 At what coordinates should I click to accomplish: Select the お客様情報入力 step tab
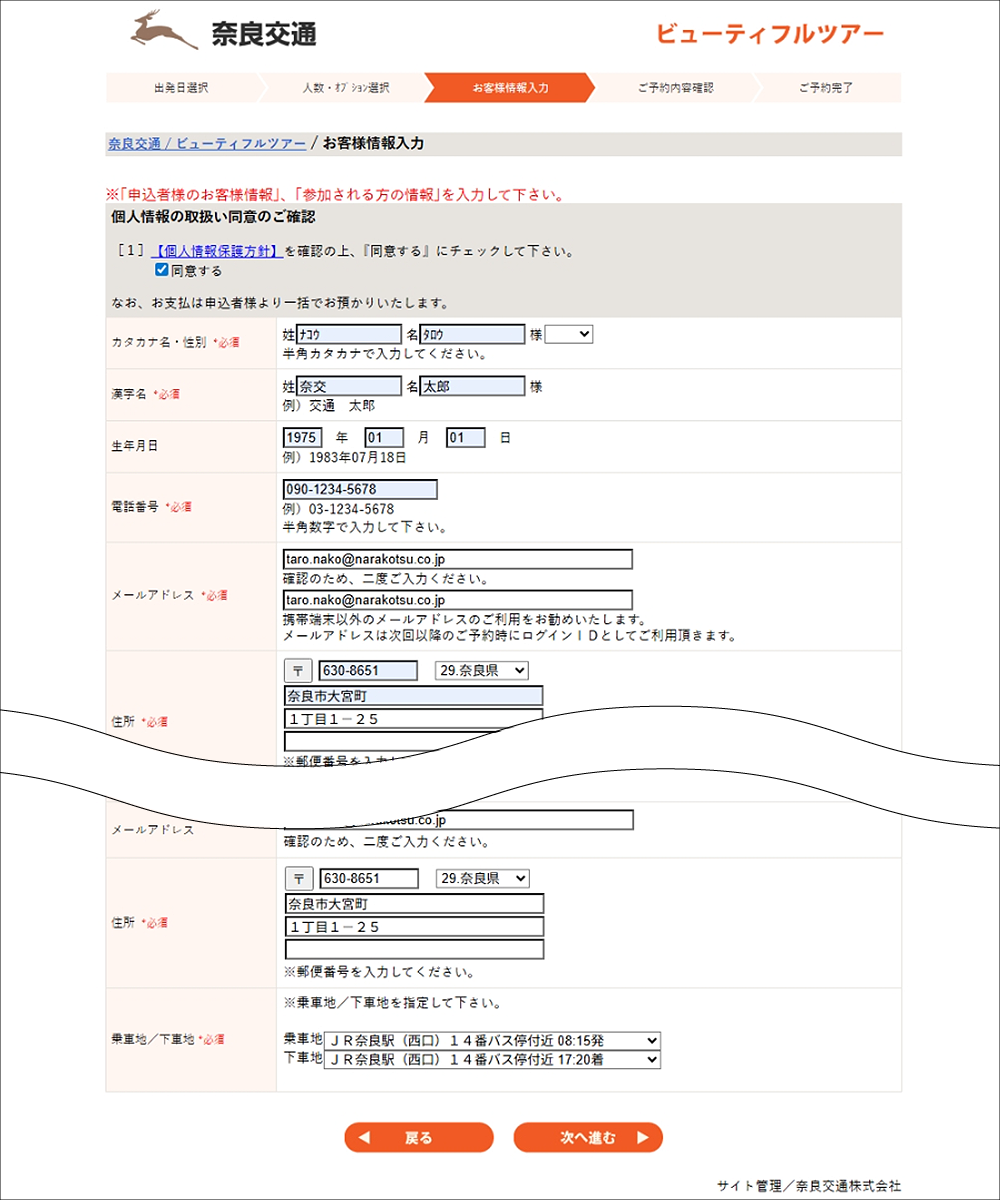coord(510,87)
